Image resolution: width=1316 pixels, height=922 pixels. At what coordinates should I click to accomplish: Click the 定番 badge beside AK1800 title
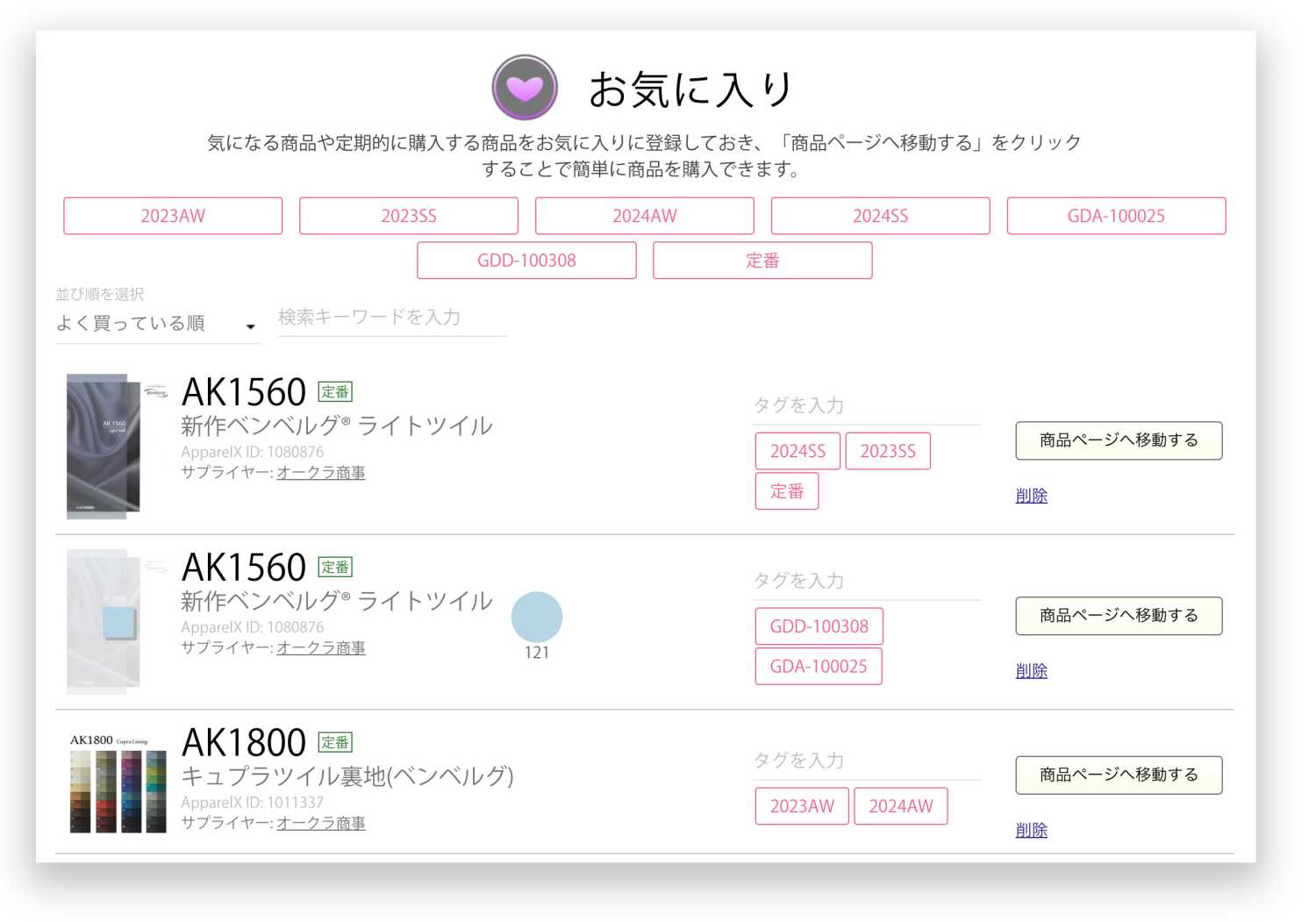[334, 742]
